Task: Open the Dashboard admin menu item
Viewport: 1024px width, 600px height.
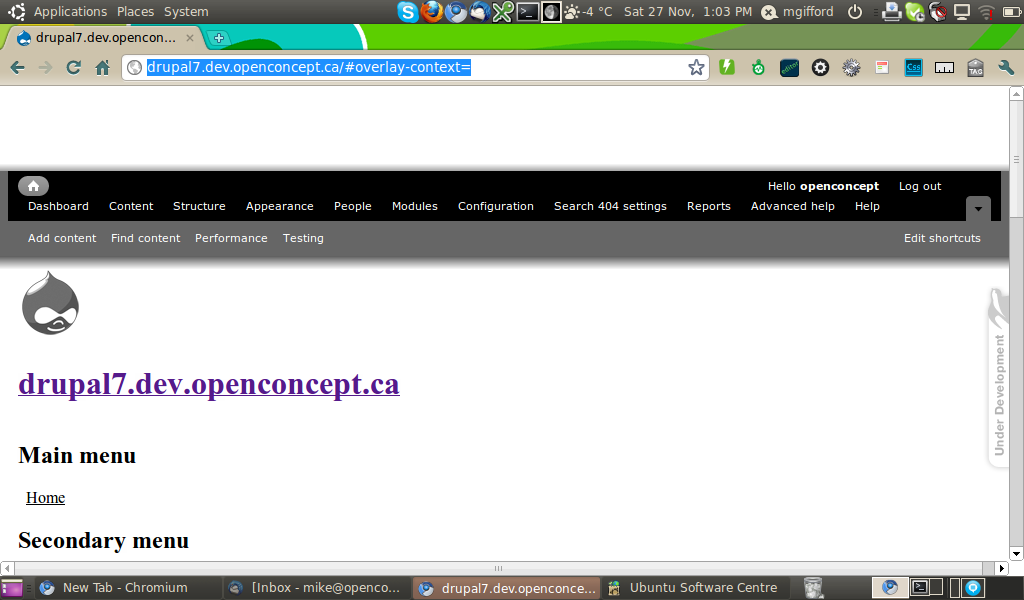Action: (x=58, y=206)
